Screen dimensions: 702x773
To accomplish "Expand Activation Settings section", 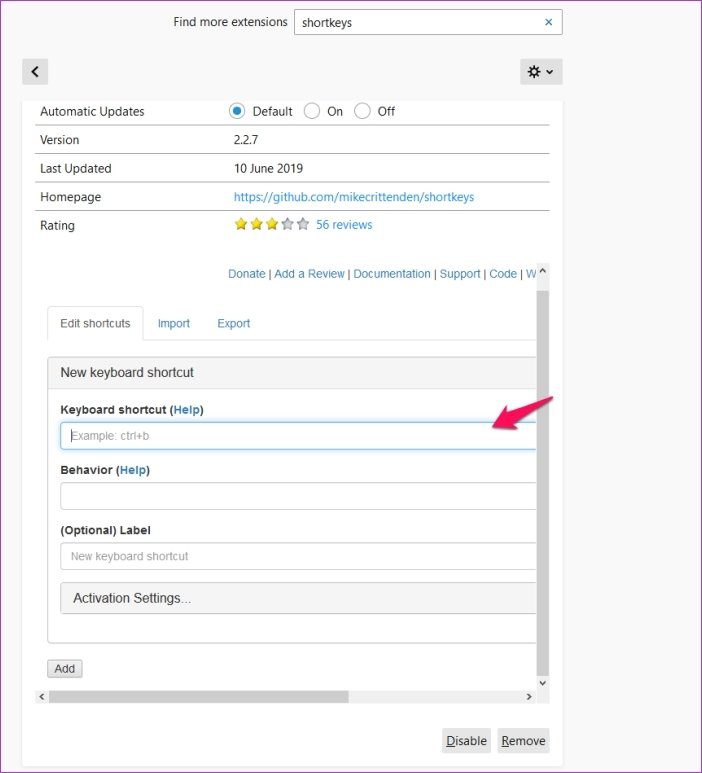I will (298, 598).
